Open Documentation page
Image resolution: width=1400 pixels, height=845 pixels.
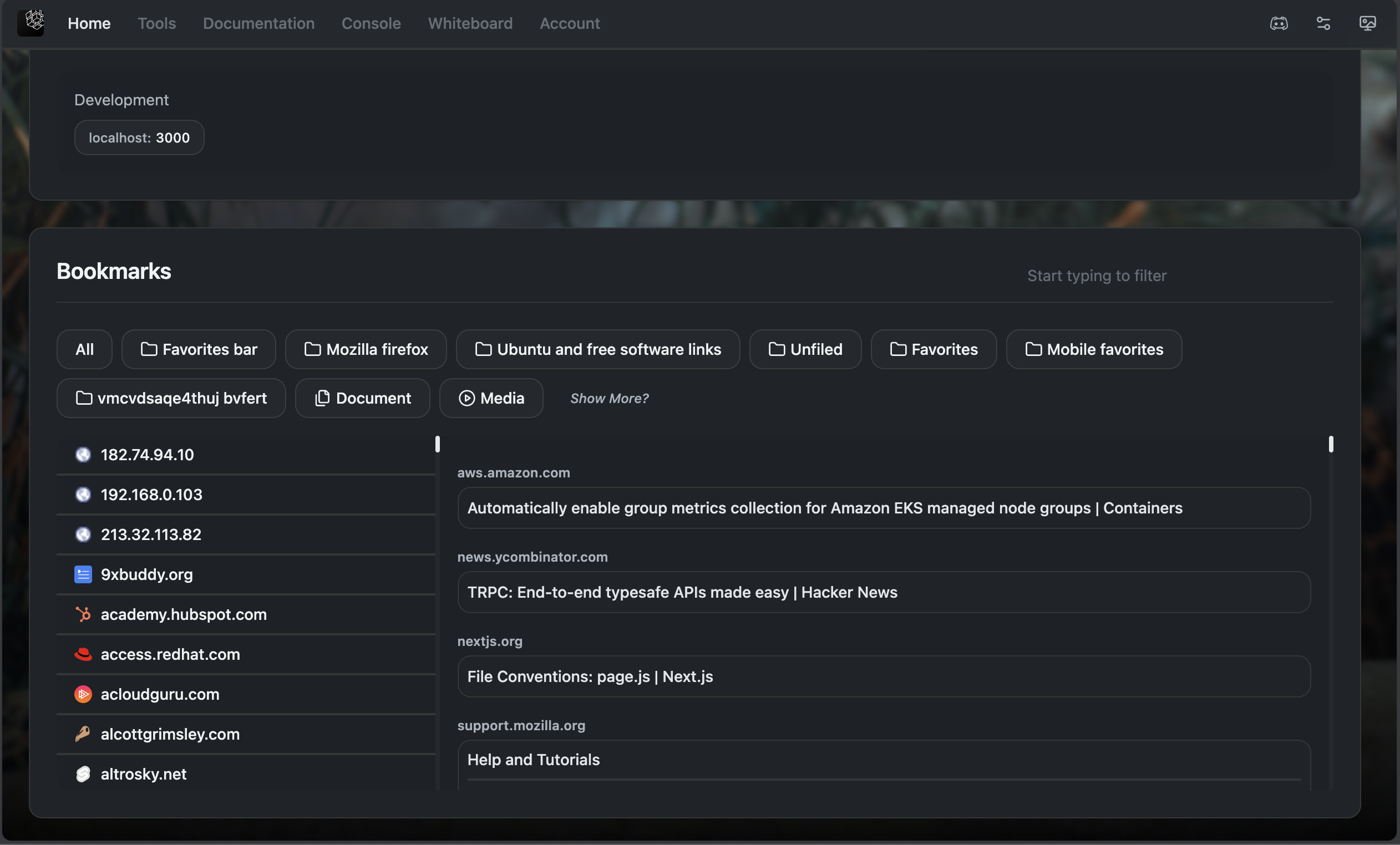pyautogui.click(x=258, y=23)
